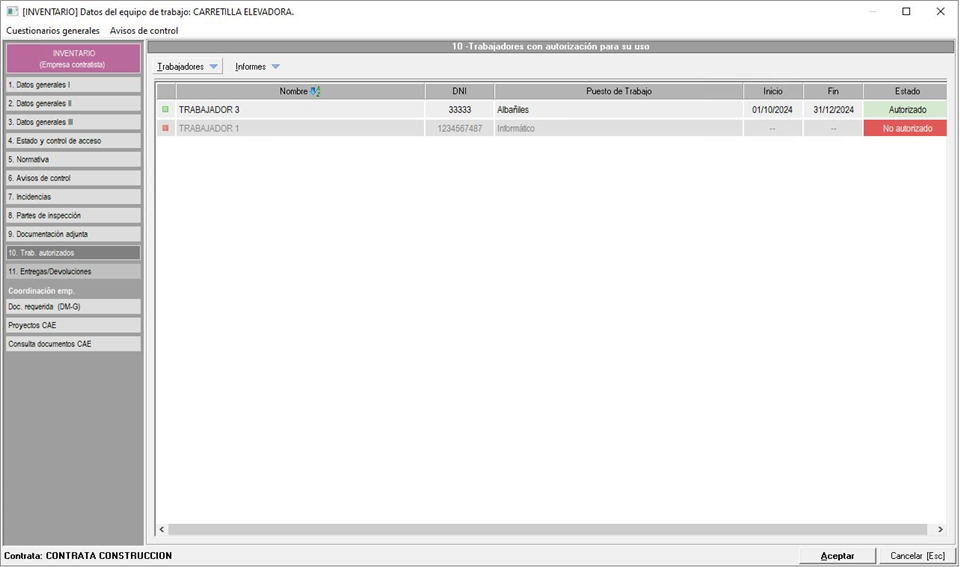Click the sort icon in the Nombre header

(315, 91)
